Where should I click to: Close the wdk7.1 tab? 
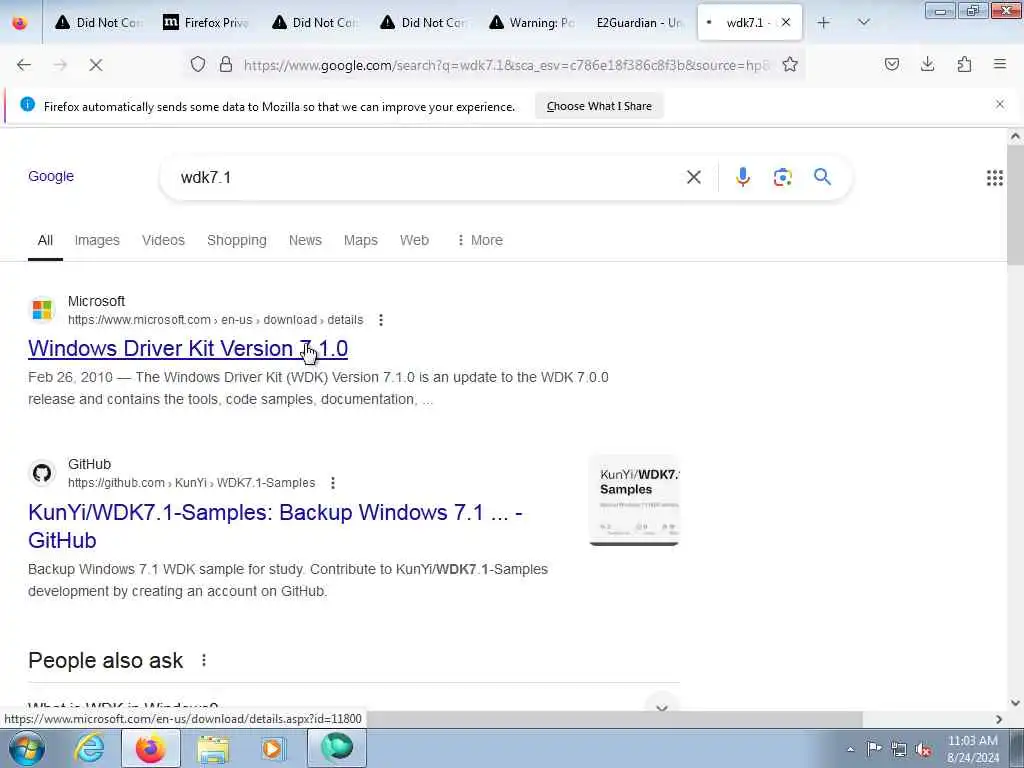point(786,22)
